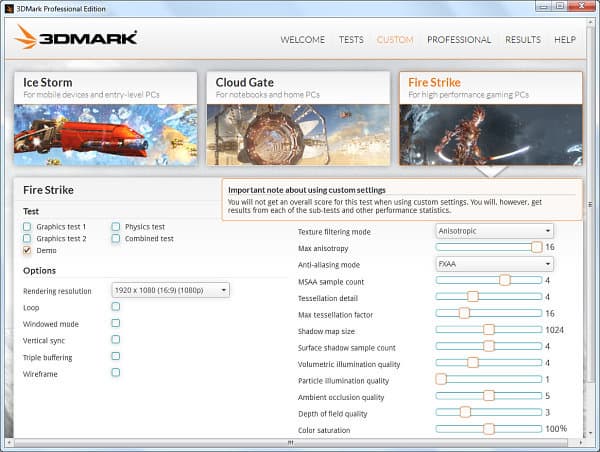This screenshot has width=600, height=452.
Task: Click the 3DMark title bar app icon
Action: pyautogui.click(x=10, y=8)
